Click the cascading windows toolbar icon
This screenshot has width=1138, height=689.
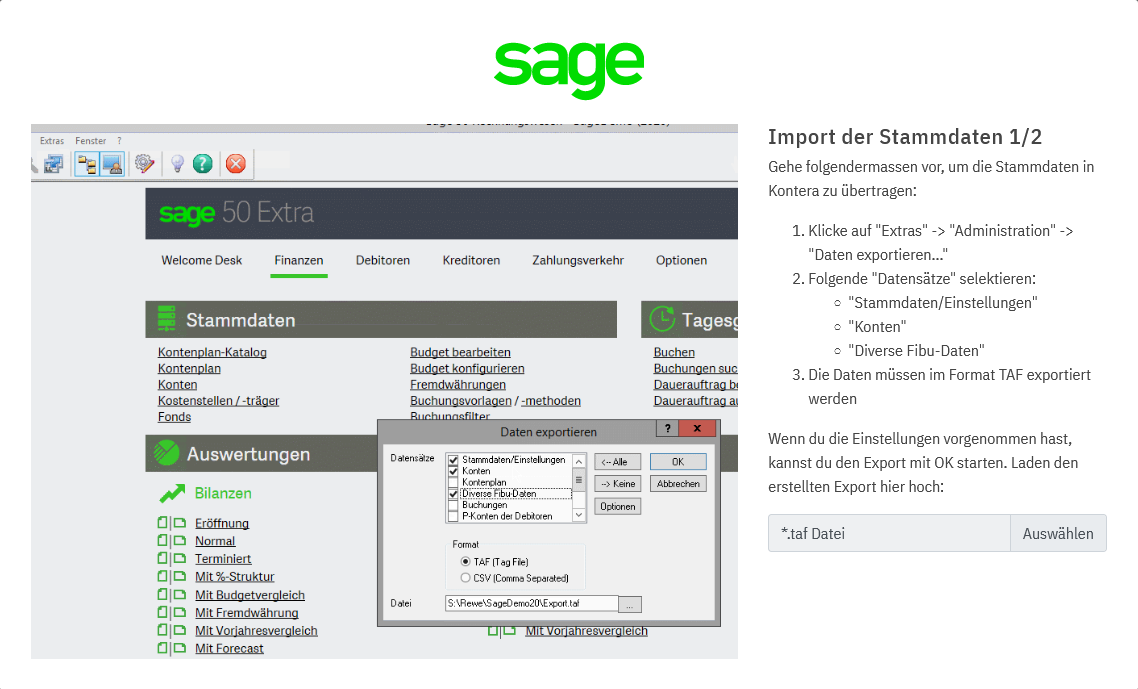pyautogui.click(x=54, y=164)
